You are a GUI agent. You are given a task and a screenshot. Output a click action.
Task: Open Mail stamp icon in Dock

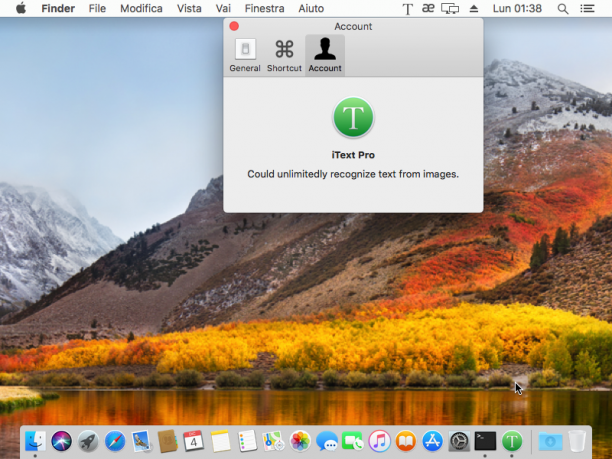141,441
